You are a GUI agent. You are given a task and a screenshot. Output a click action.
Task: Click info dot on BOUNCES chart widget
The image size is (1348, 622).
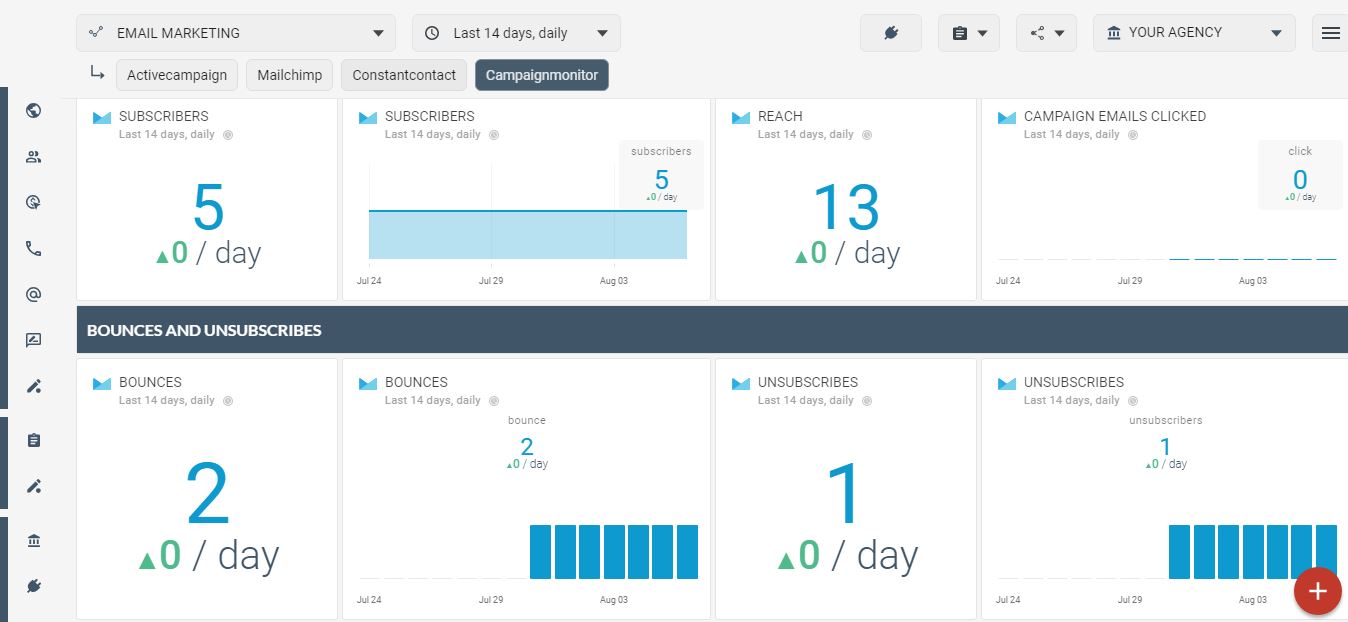pos(494,400)
